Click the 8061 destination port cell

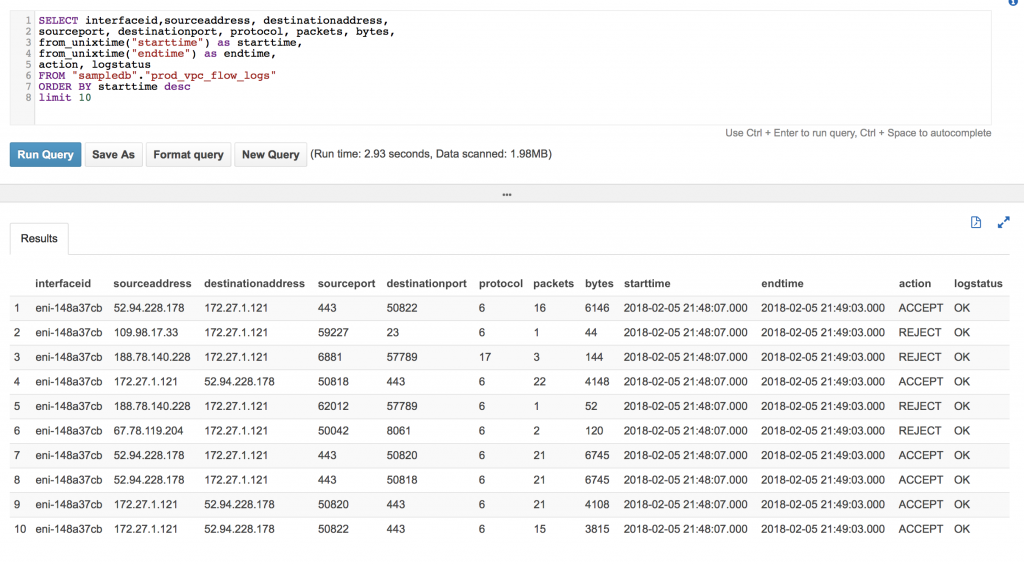400,431
